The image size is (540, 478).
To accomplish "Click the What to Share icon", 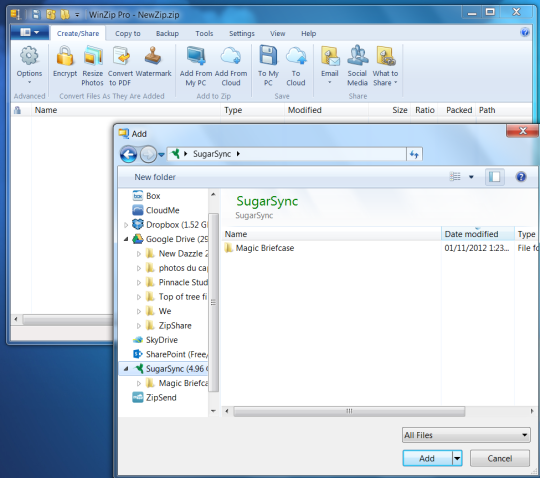I will [386, 56].
